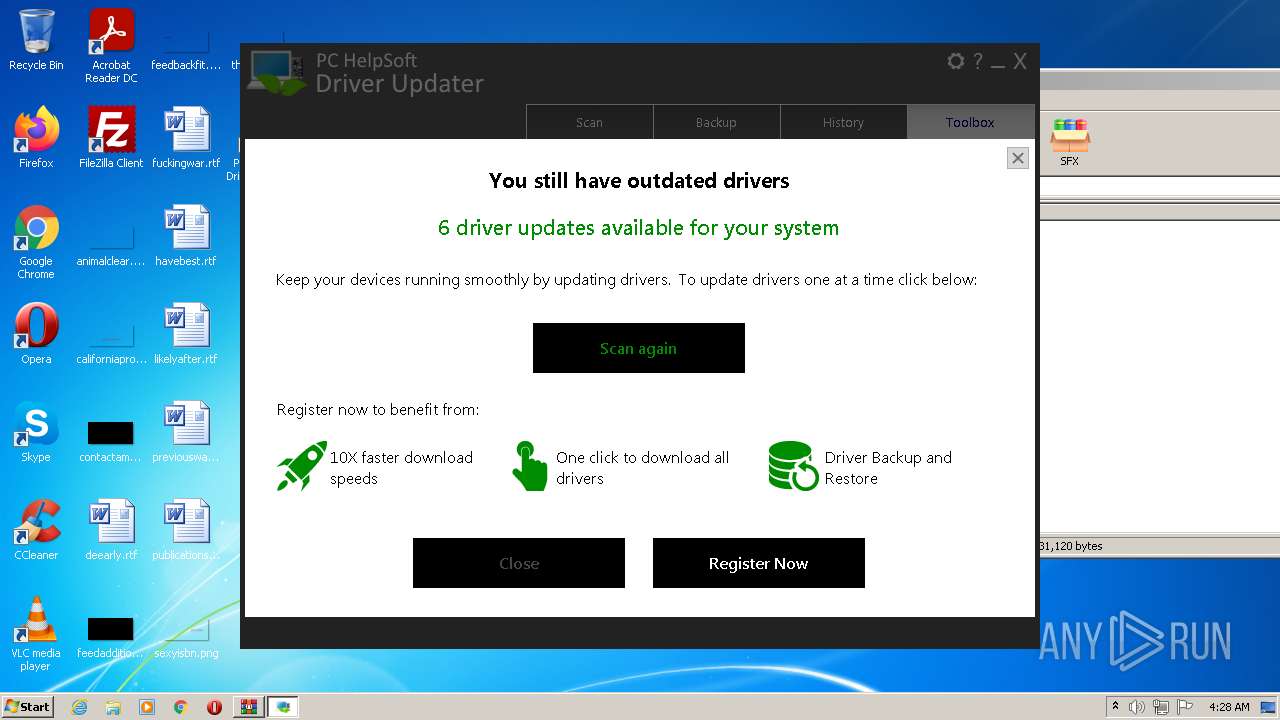Open Google Chrome desktop shortcut
The width and height of the screenshot is (1280, 720).
pos(36,242)
